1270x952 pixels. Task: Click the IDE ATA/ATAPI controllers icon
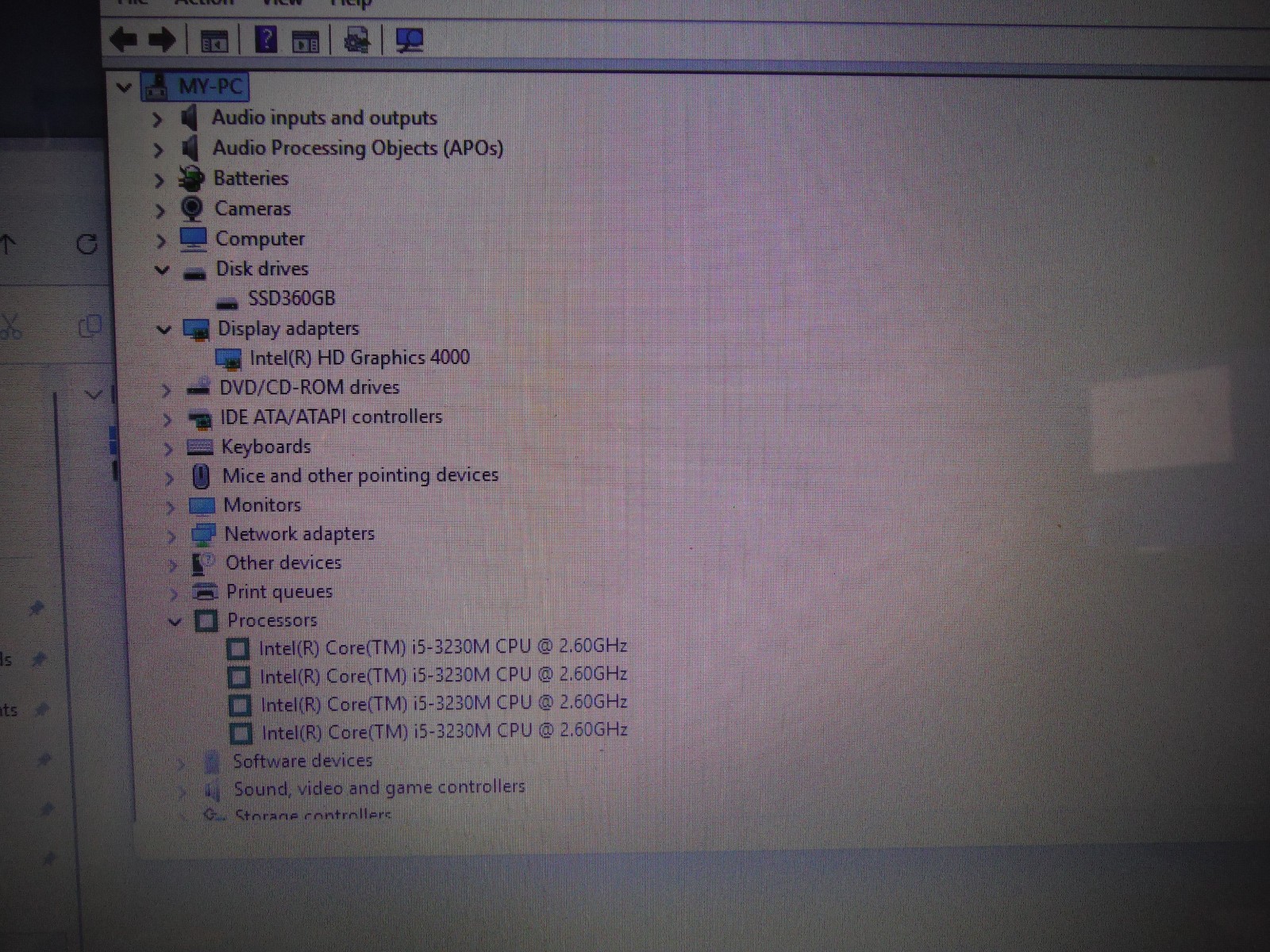[x=200, y=418]
